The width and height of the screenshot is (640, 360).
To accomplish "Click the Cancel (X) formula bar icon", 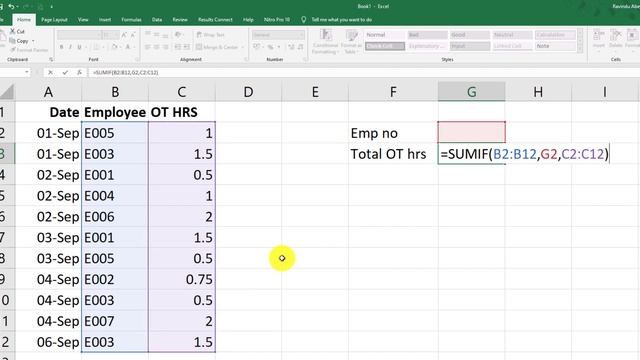I will pos(50,72).
